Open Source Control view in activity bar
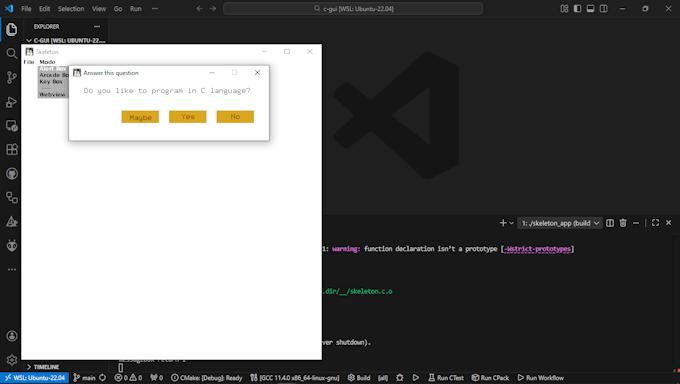Viewport: 680px width, 384px height. (x=12, y=78)
